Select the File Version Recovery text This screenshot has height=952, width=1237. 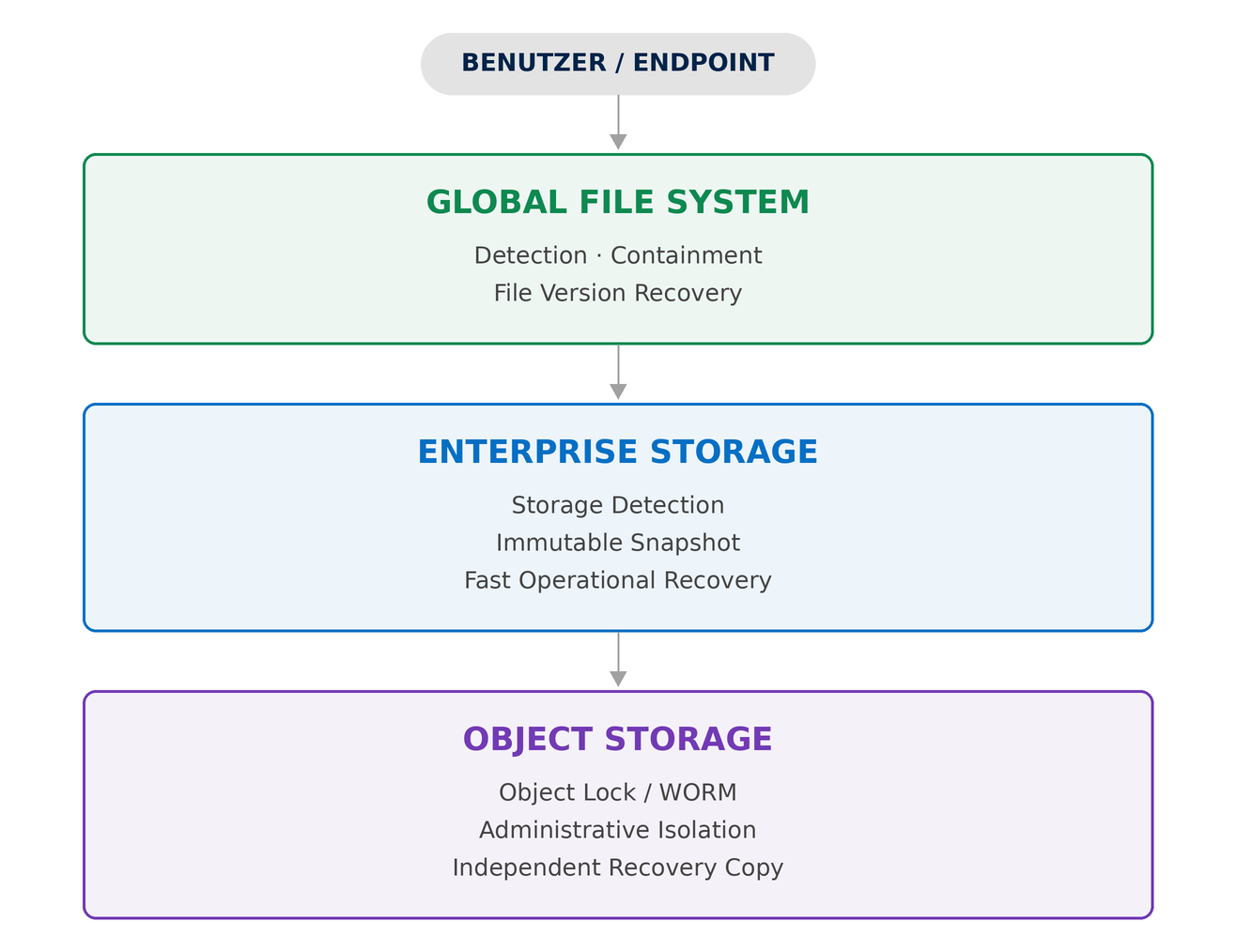coord(618,293)
